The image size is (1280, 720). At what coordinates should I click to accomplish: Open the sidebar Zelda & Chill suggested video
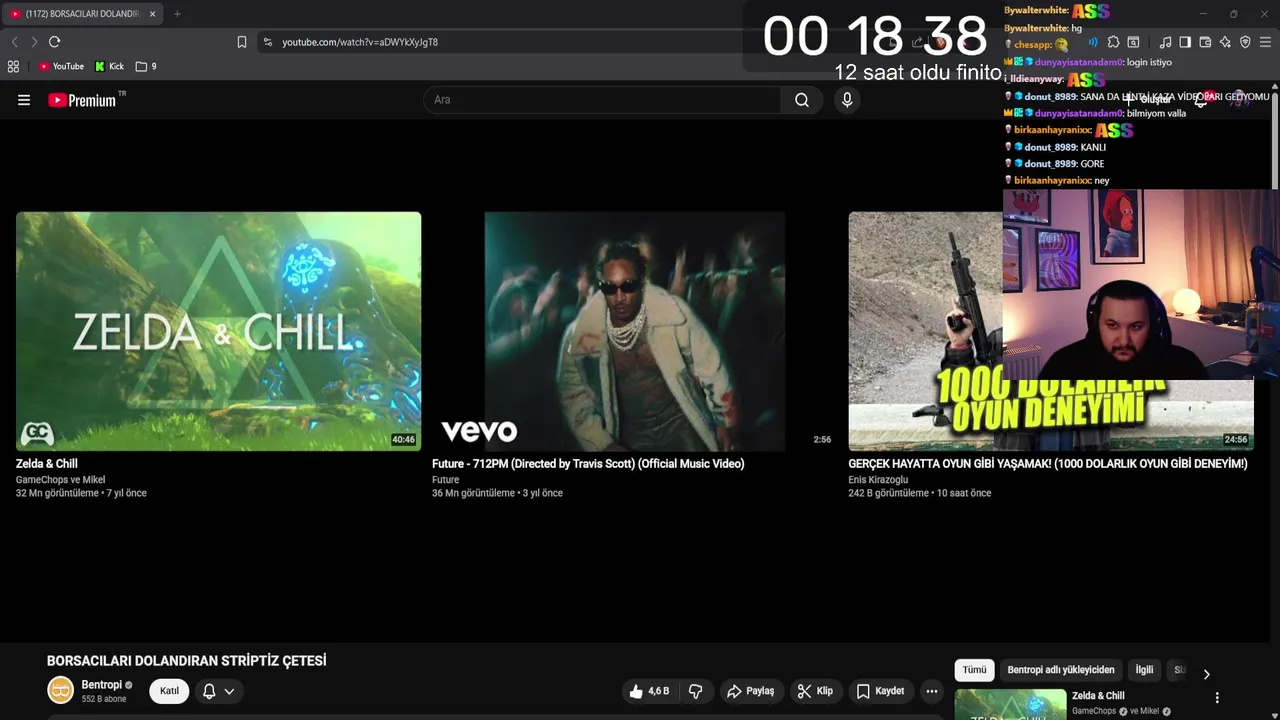1010,705
